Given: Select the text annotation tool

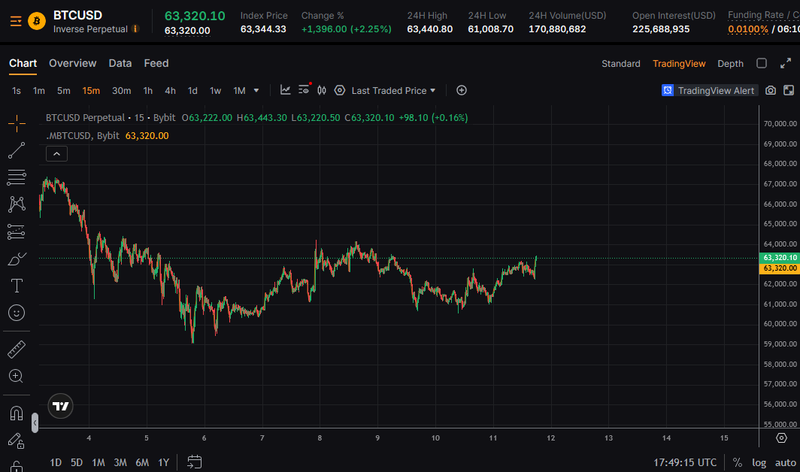Looking at the screenshot, I should (16, 286).
